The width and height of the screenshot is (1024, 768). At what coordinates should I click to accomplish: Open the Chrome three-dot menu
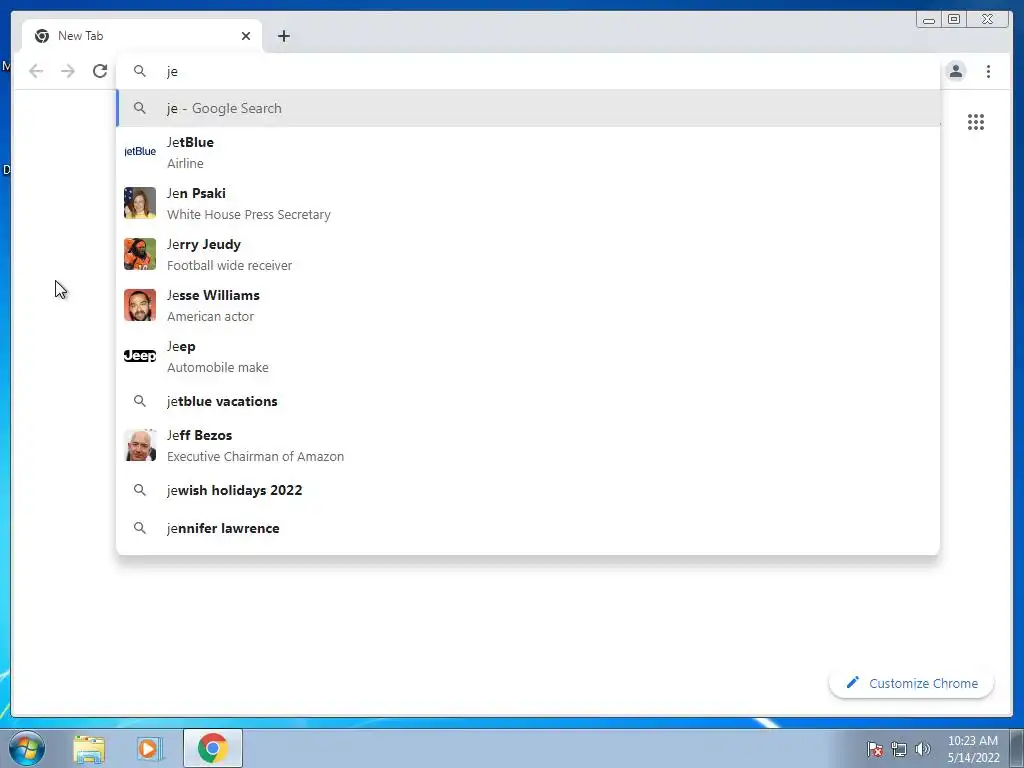pyautogui.click(x=988, y=71)
